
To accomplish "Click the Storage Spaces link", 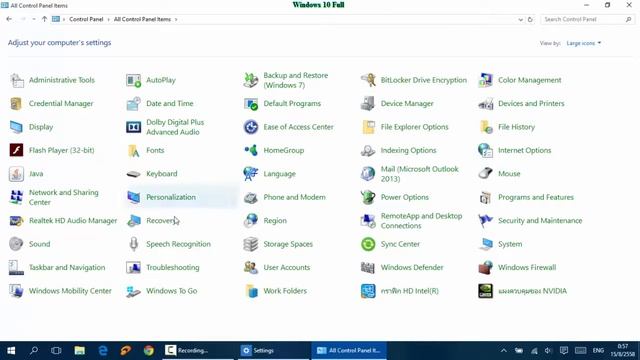I will 288,244.
